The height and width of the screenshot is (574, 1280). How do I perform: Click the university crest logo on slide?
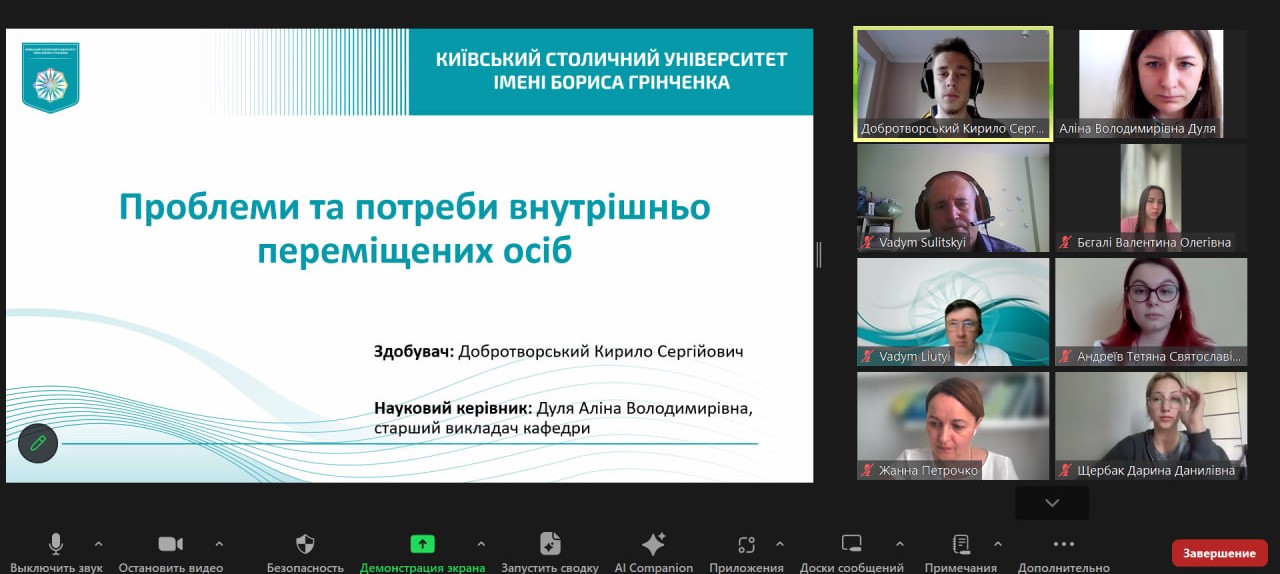point(50,77)
